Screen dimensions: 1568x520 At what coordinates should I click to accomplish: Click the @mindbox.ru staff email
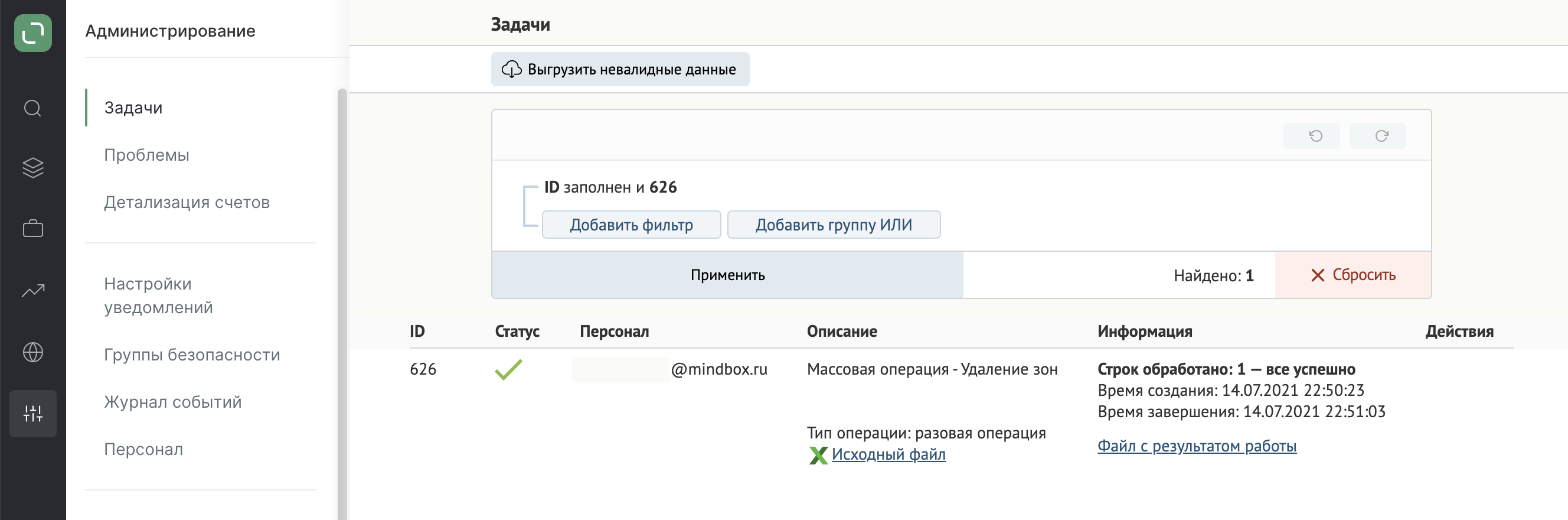click(719, 369)
